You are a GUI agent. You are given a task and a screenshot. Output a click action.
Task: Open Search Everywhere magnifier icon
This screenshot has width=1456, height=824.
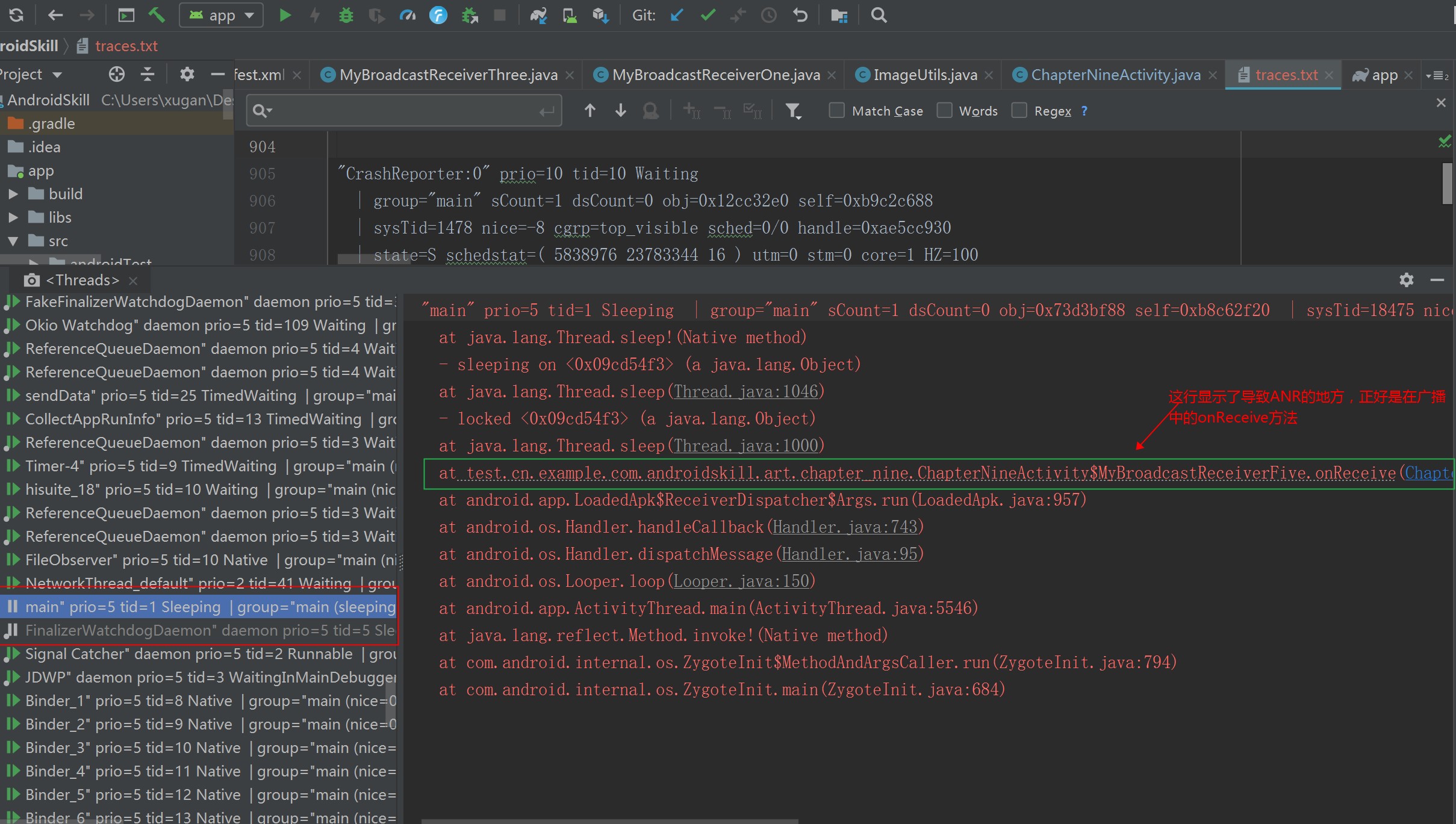pyautogui.click(x=879, y=15)
